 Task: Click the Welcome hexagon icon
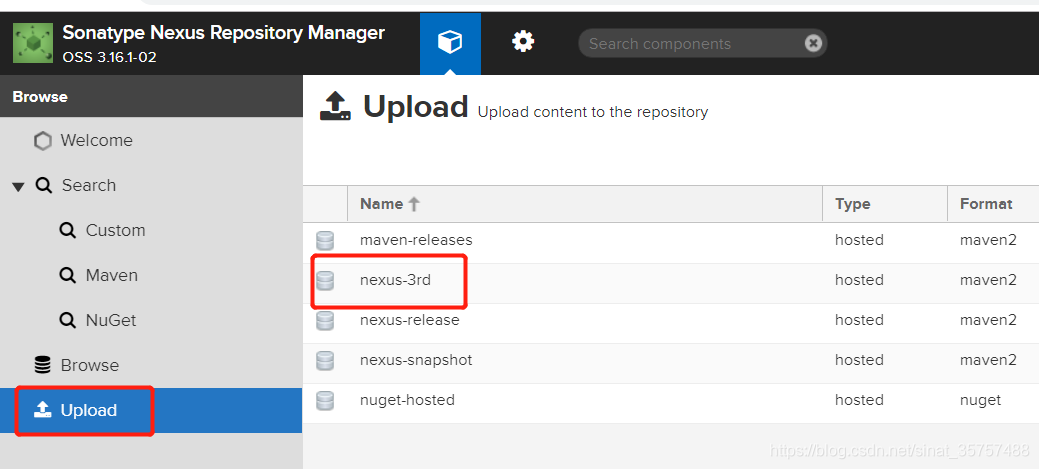pyautogui.click(x=42, y=141)
